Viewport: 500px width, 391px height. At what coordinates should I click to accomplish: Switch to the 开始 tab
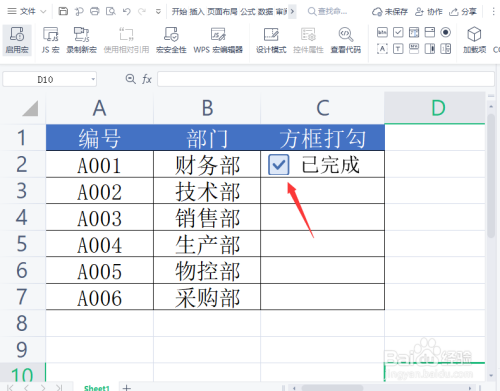click(x=179, y=12)
